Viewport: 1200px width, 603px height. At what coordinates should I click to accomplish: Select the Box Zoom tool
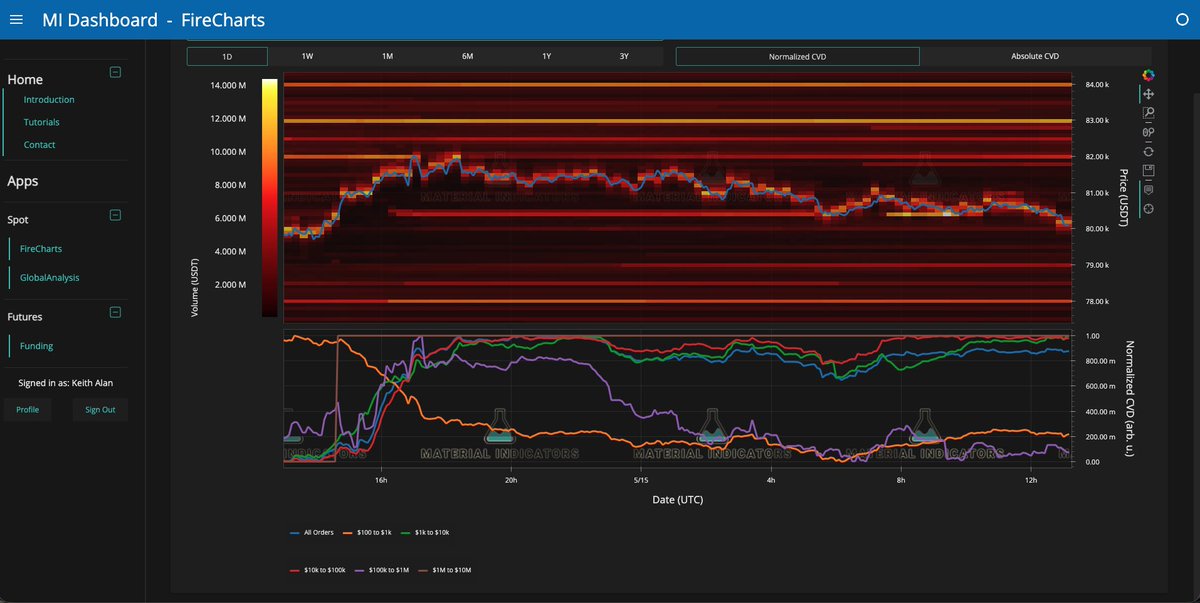(1149, 113)
